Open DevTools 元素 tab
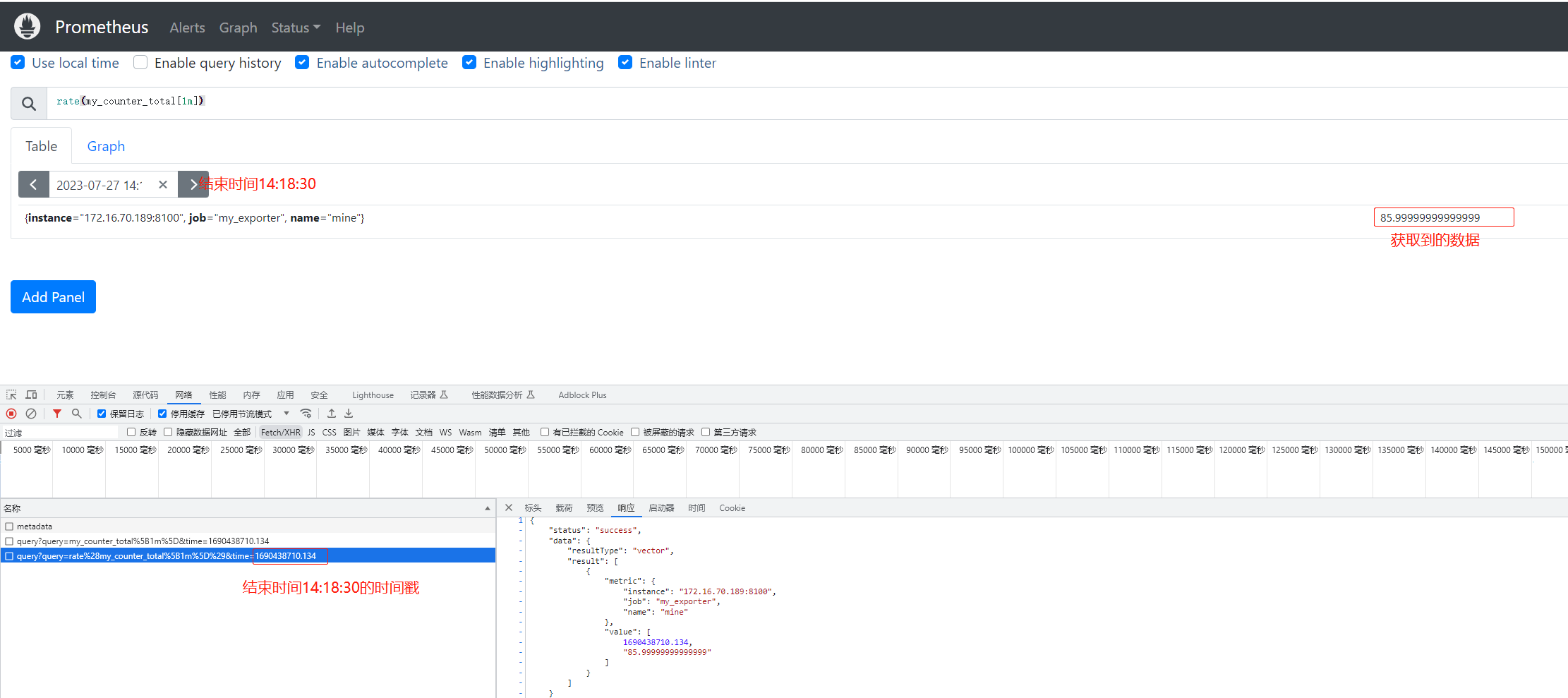Screen dimensions: 1568x698 [65, 395]
